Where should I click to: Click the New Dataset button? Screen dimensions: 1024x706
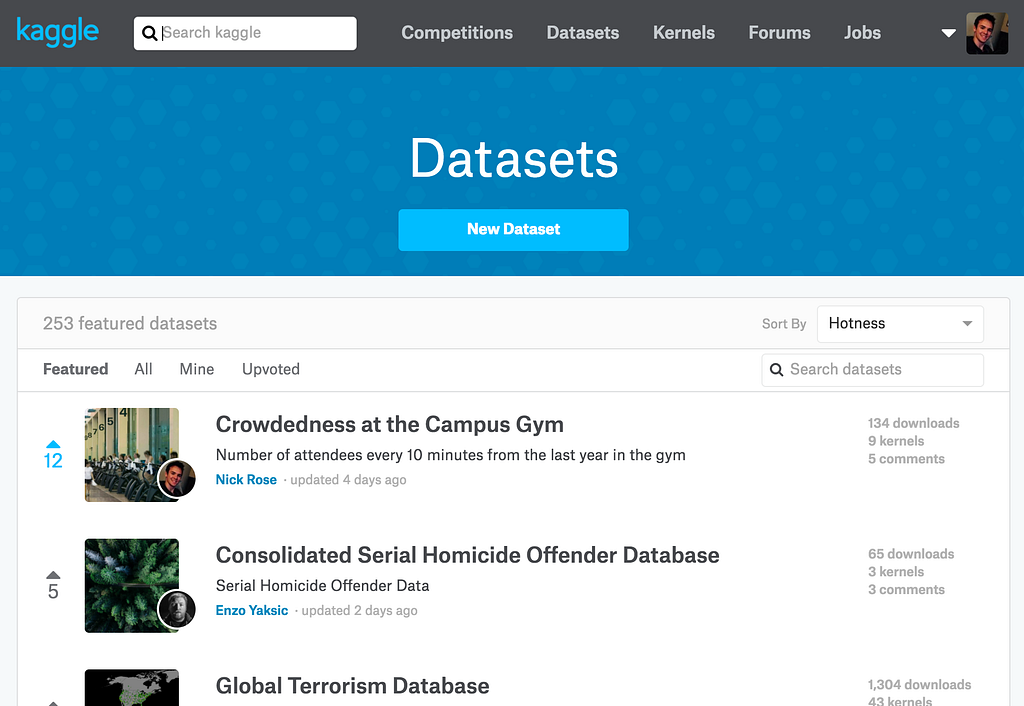[513, 230]
